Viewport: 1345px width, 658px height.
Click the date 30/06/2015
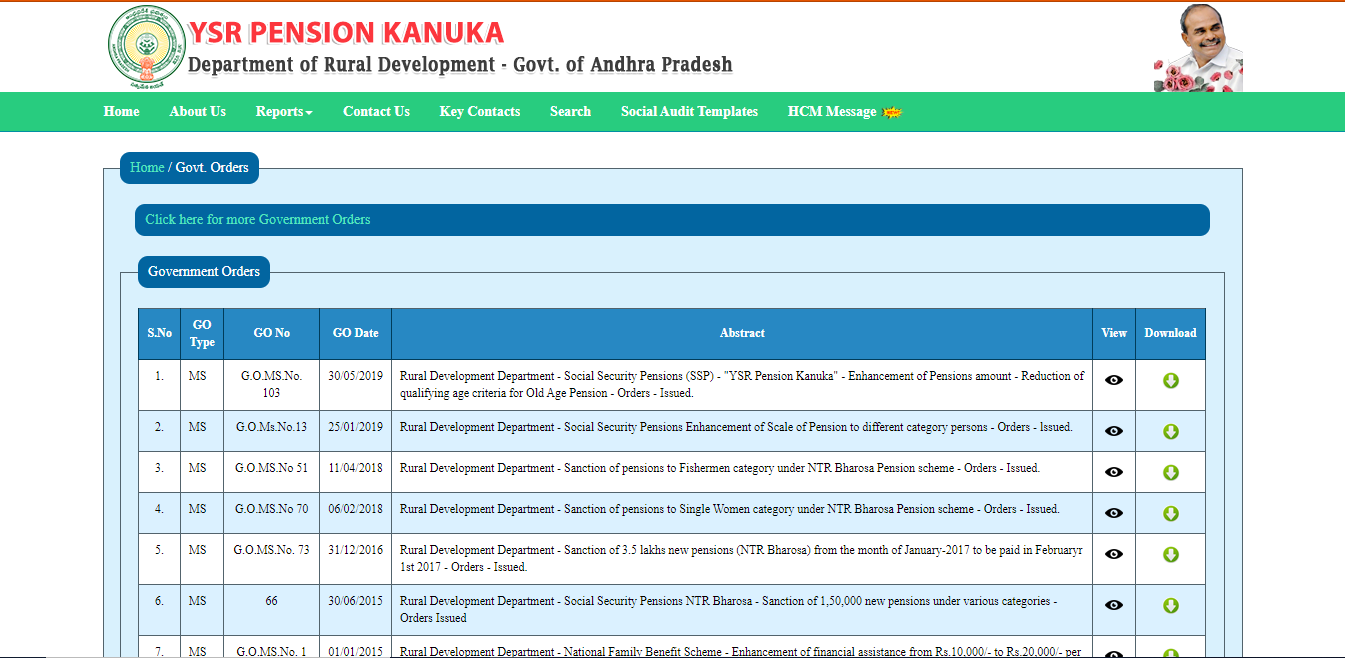(x=356, y=601)
